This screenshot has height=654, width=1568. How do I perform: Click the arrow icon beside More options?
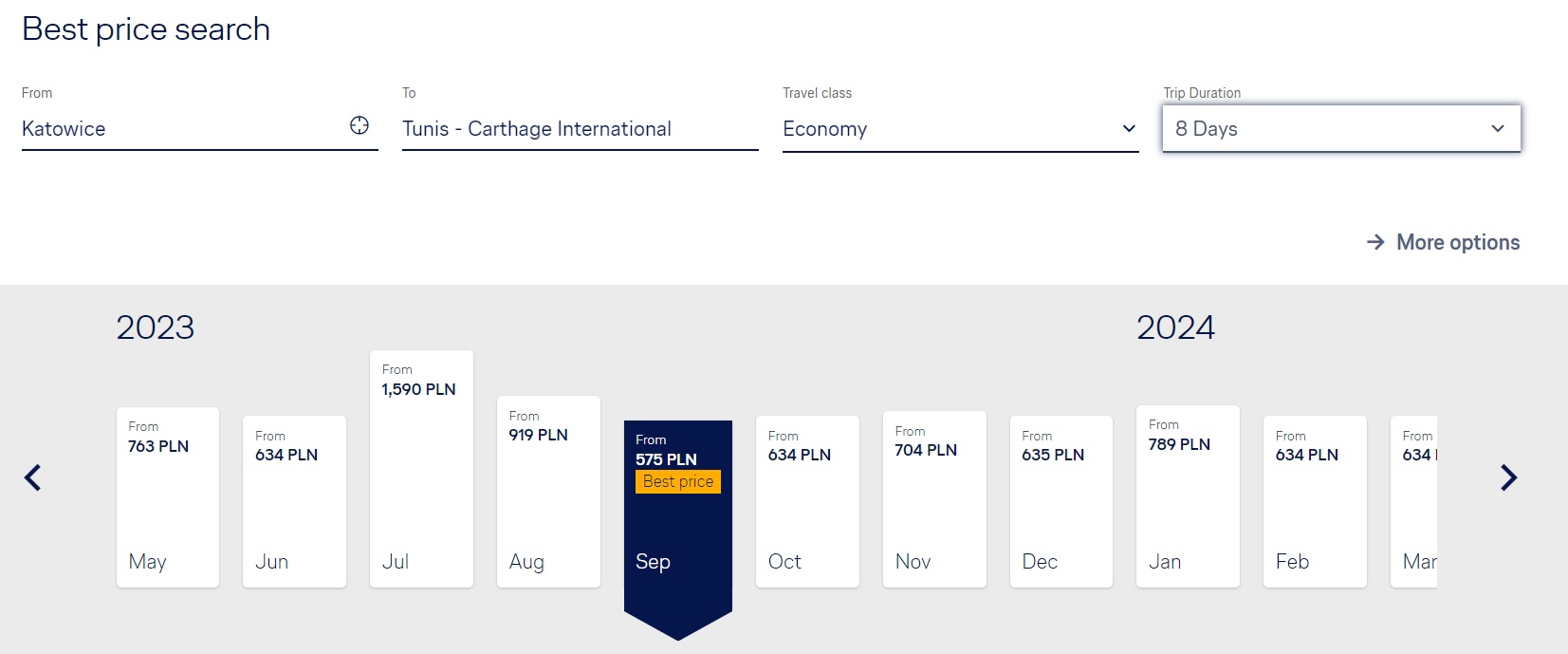click(x=1375, y=243)
